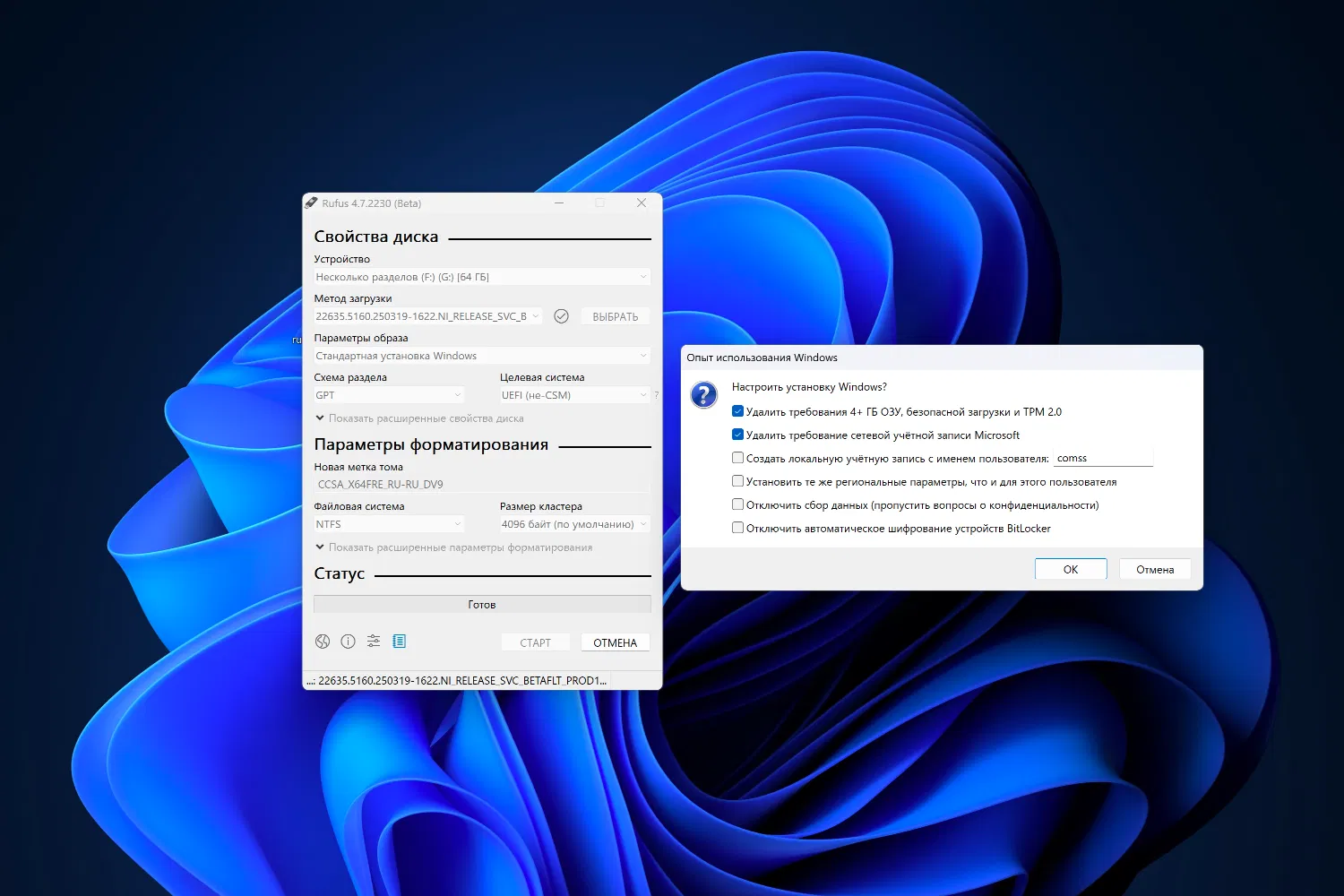Image resolution: width=1344 pixels, height=896 pixels.
Task: Open the Rufus language selection globe icon
Action: [x=323, y=642]
